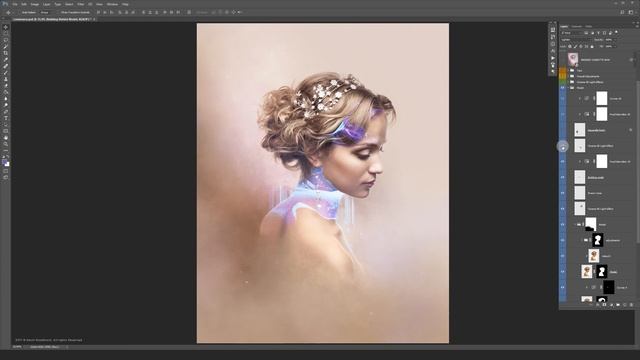This screenshot has height=360, width=640.
Task: Open the layer filter Kind dropdown
Action: (571, 33)
